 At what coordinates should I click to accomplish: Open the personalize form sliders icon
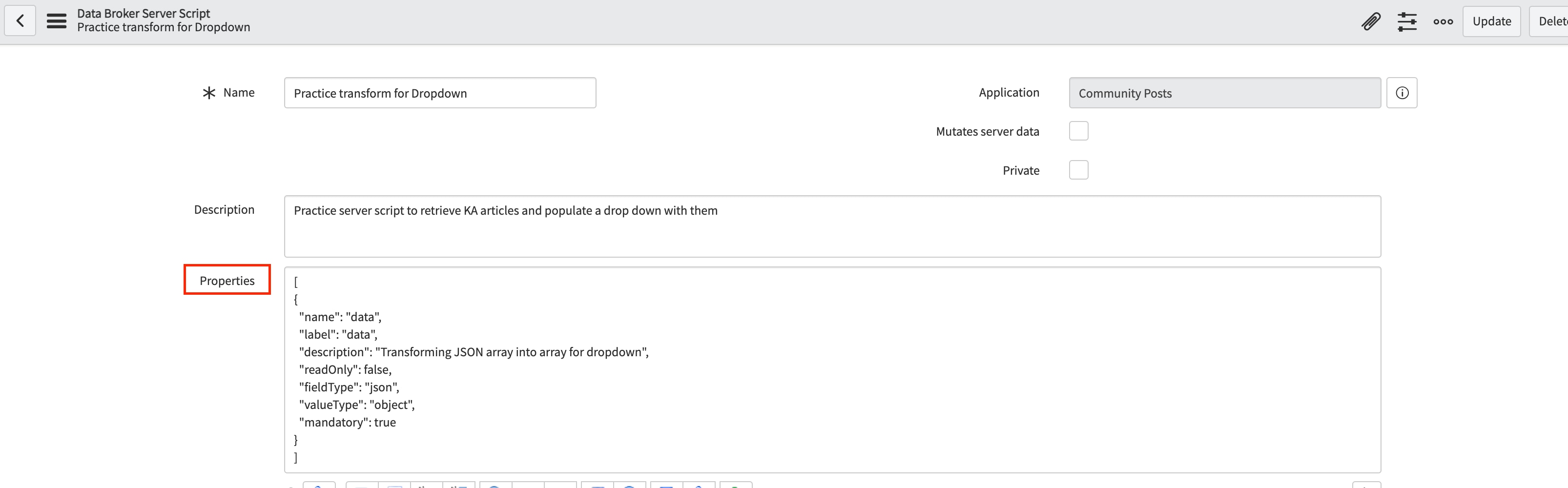(x=1407, y=22)
